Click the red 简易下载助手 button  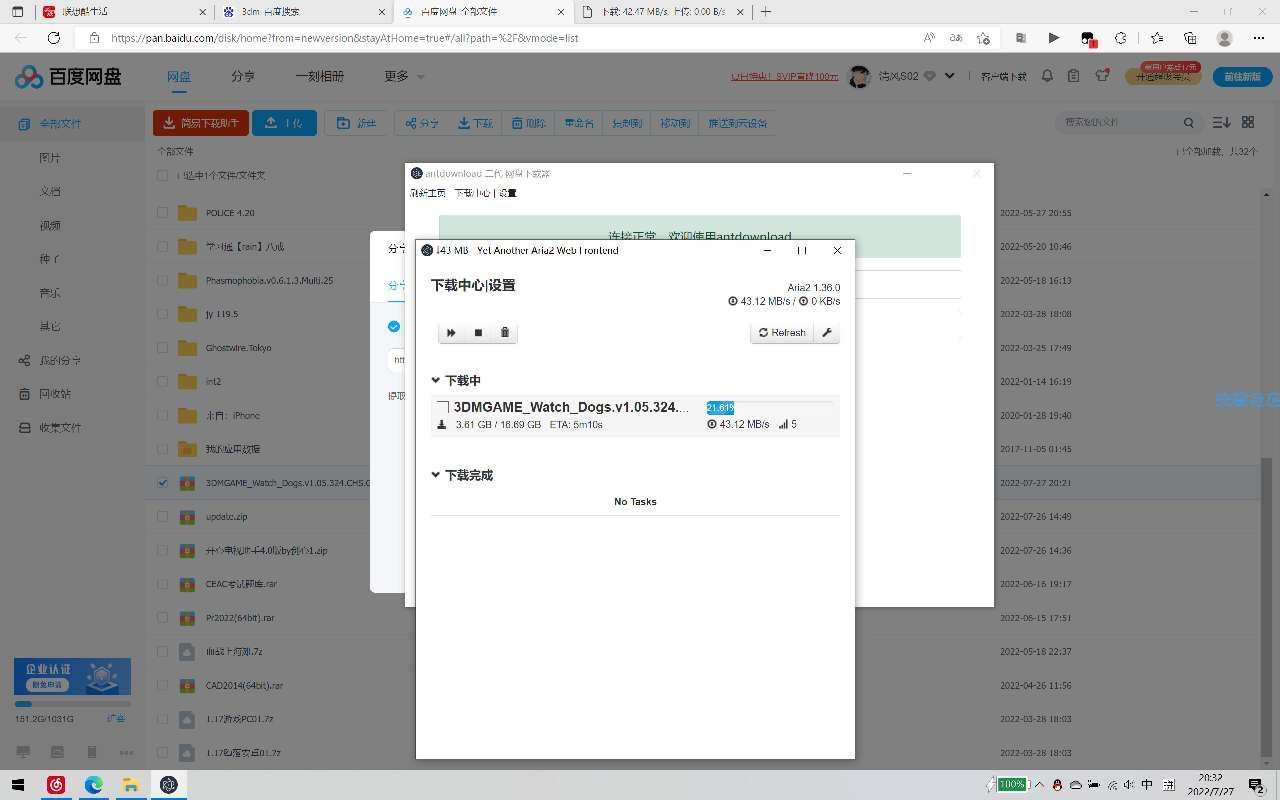coord(201,123)
